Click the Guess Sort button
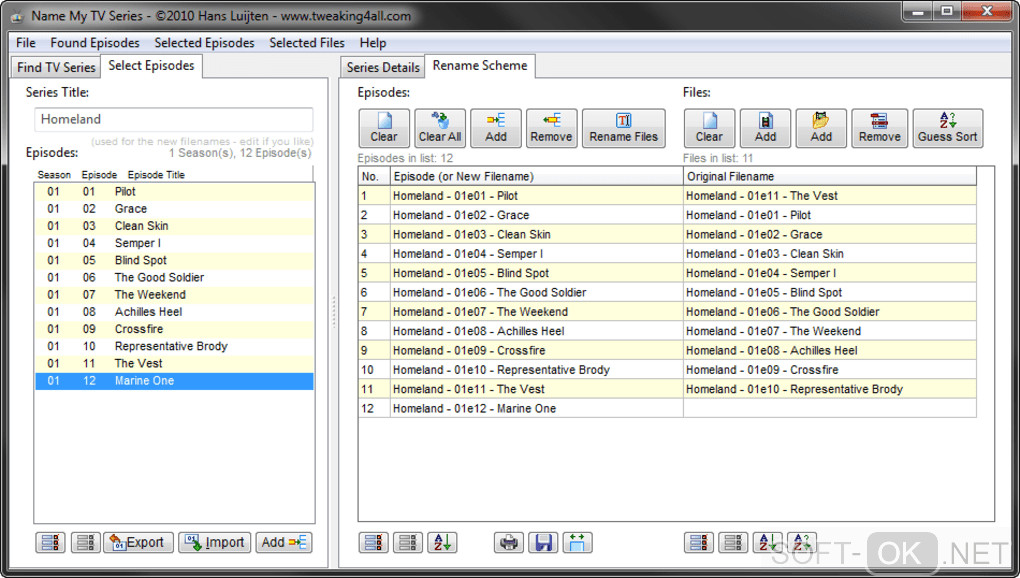The image size is (1020, 578). [948, 128]
